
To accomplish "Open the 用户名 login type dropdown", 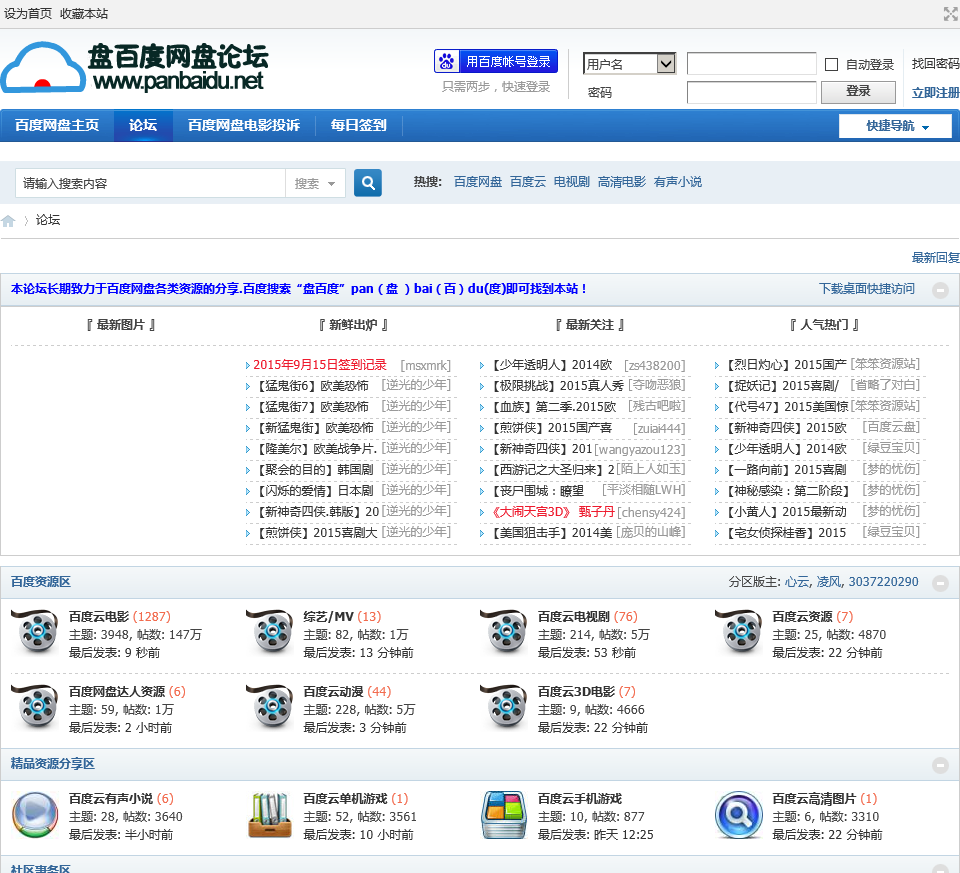I will [x=629, y=64].
